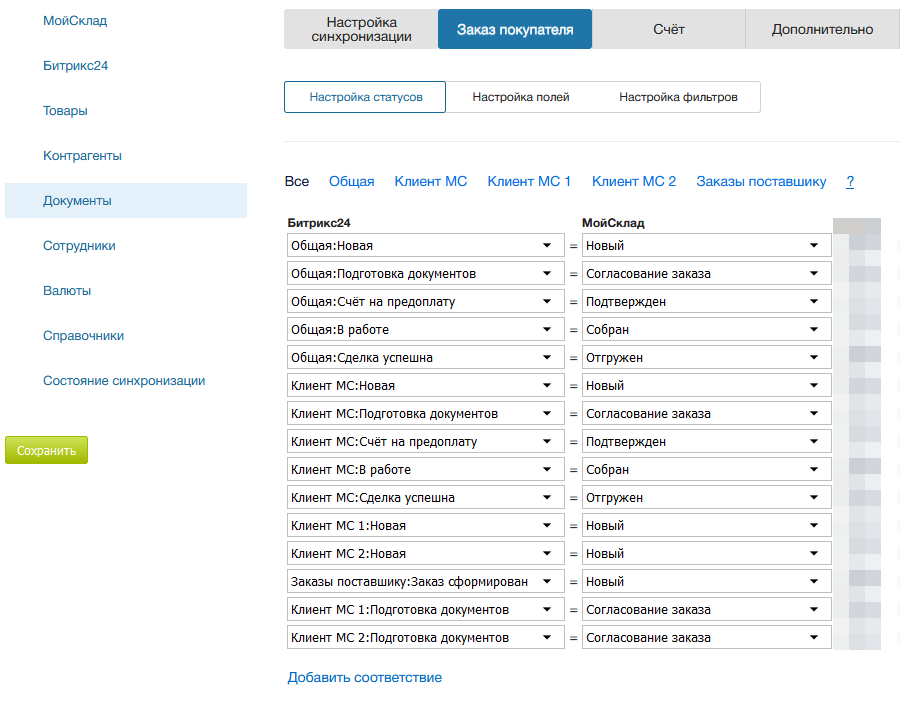Go to Состояние синхронизации in the sidebar
The height and width of the screenshot is (702, 900).
124,381
